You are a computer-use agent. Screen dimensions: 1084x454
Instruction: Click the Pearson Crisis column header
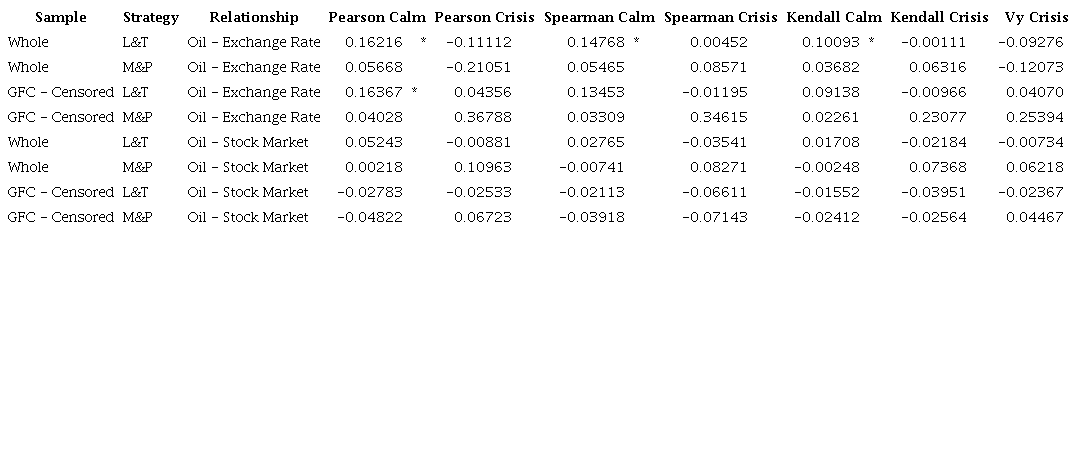485,17
